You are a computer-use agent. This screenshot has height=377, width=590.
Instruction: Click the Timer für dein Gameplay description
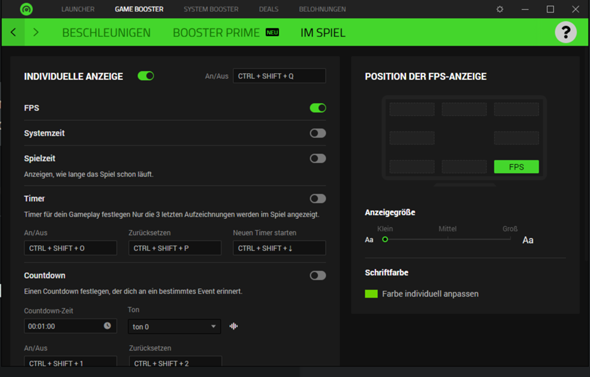172,214
